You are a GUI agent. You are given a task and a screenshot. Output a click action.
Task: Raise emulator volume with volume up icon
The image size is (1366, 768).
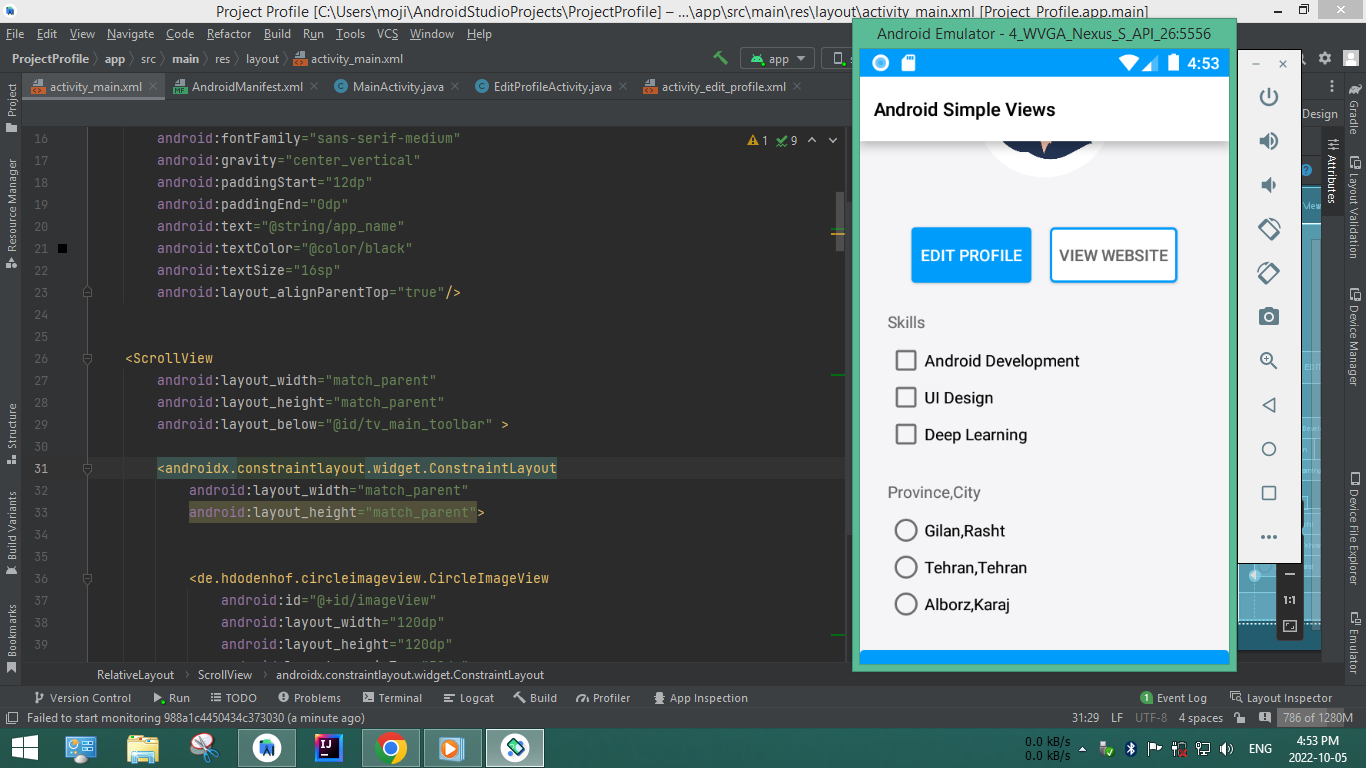pos(1269,141)
